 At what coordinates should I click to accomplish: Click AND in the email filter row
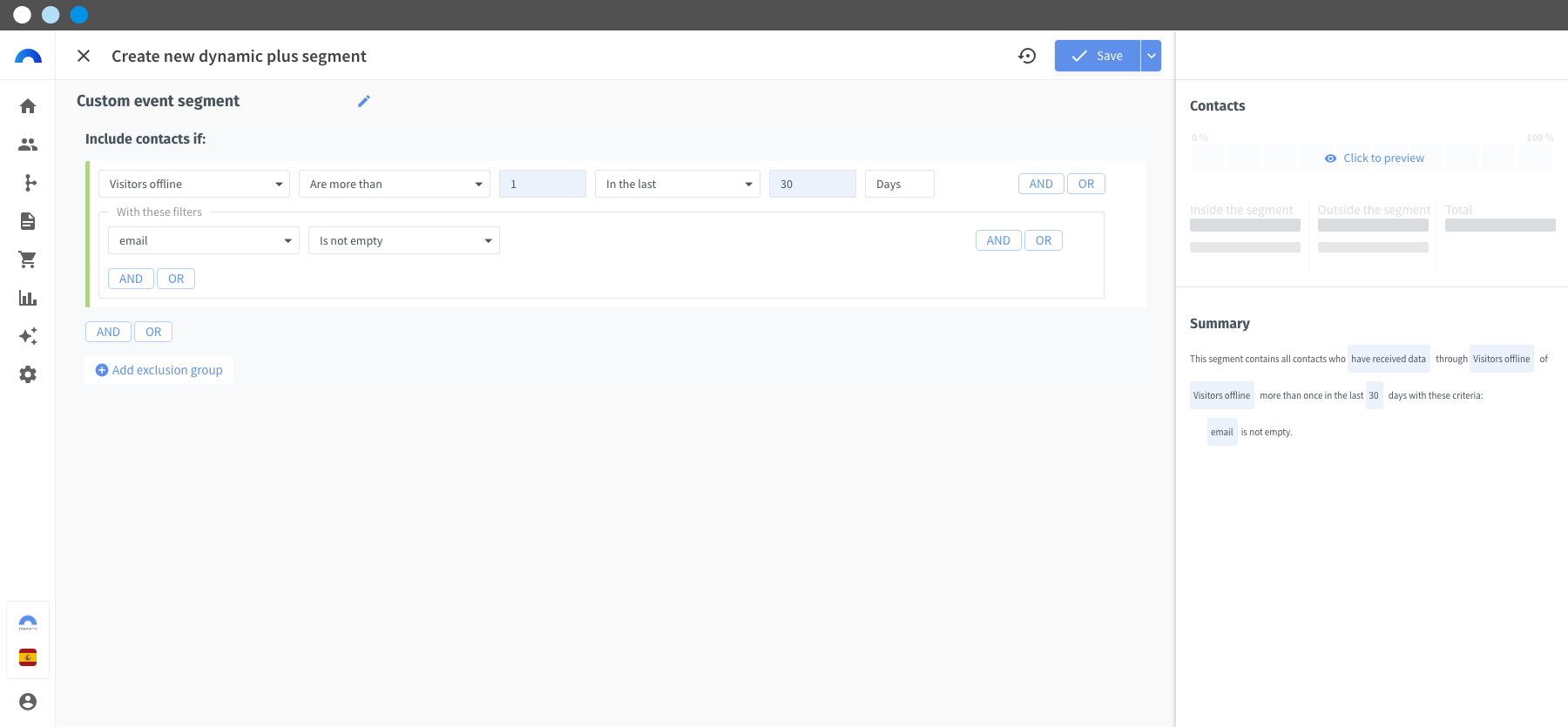pyautogui.click(x=998, y=240)
